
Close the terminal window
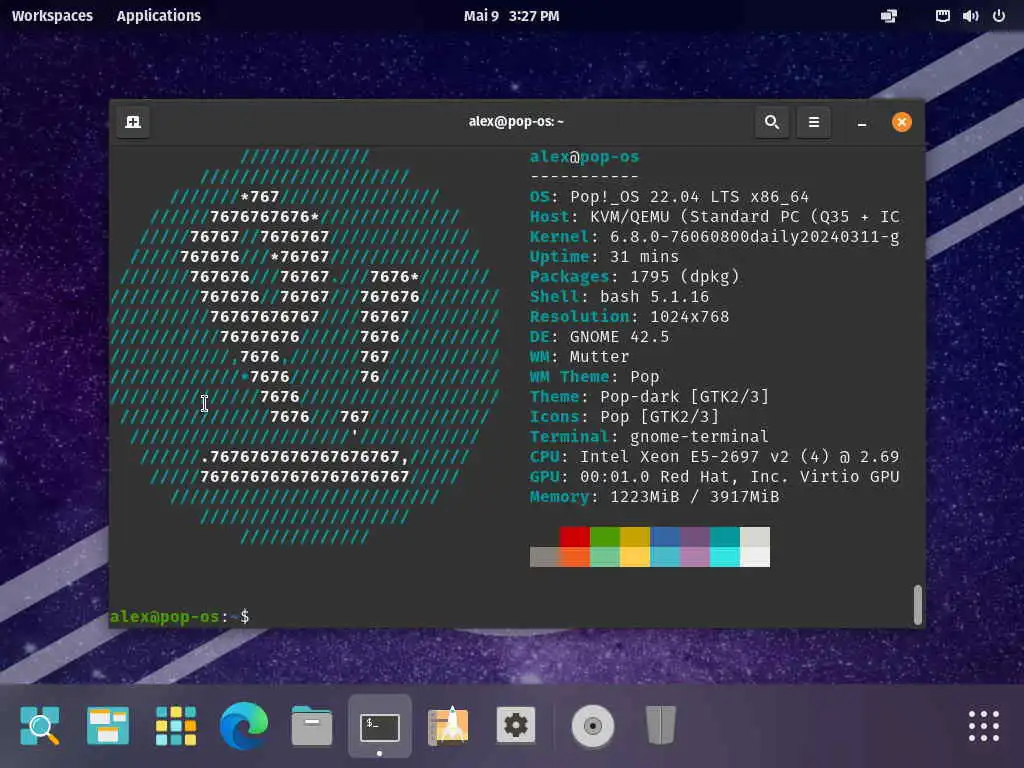pos(902,122)
